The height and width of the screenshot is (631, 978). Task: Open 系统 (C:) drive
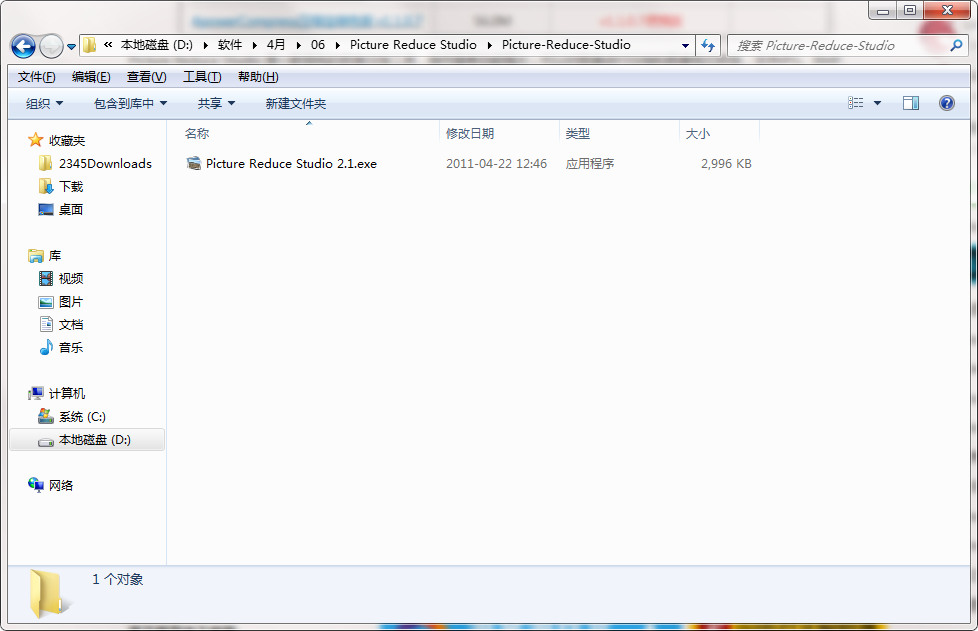coord(82,417)
